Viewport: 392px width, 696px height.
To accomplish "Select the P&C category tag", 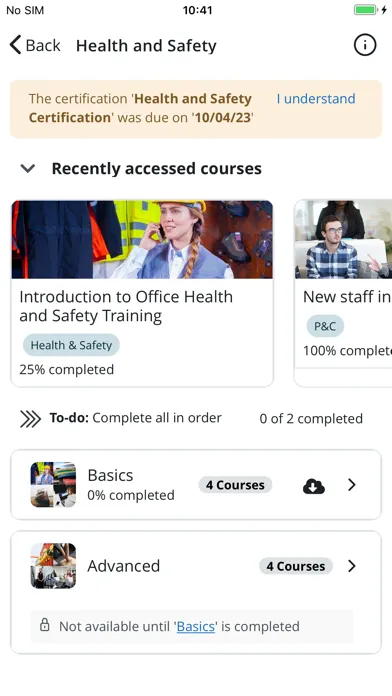I will (x=325, y=326).
